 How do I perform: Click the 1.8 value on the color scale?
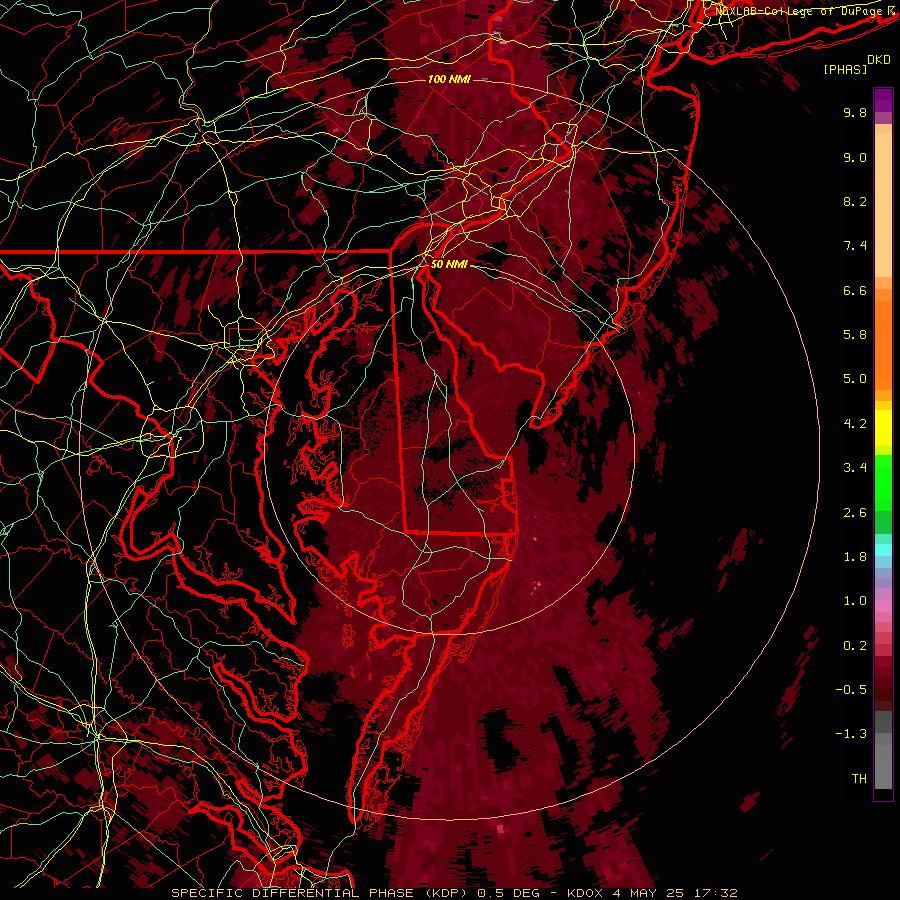pyautogui.click(x=855, y=557)
